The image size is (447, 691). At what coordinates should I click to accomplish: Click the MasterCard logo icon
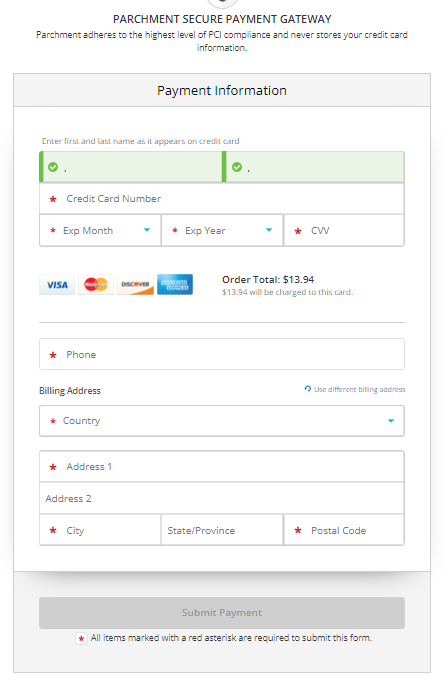pos(96,285)
